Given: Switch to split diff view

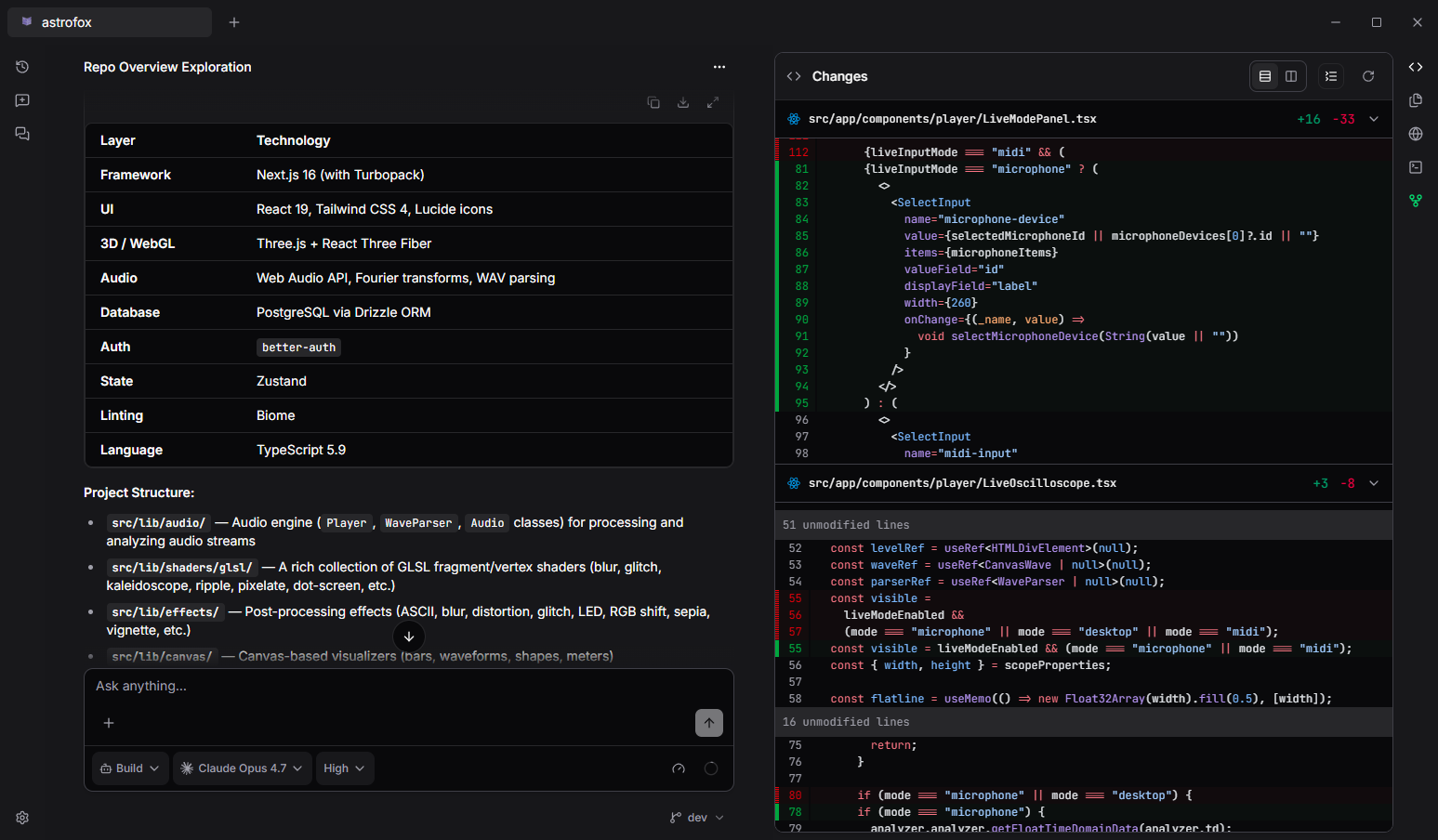Looking at the screenshot, I should point(1291,76).
